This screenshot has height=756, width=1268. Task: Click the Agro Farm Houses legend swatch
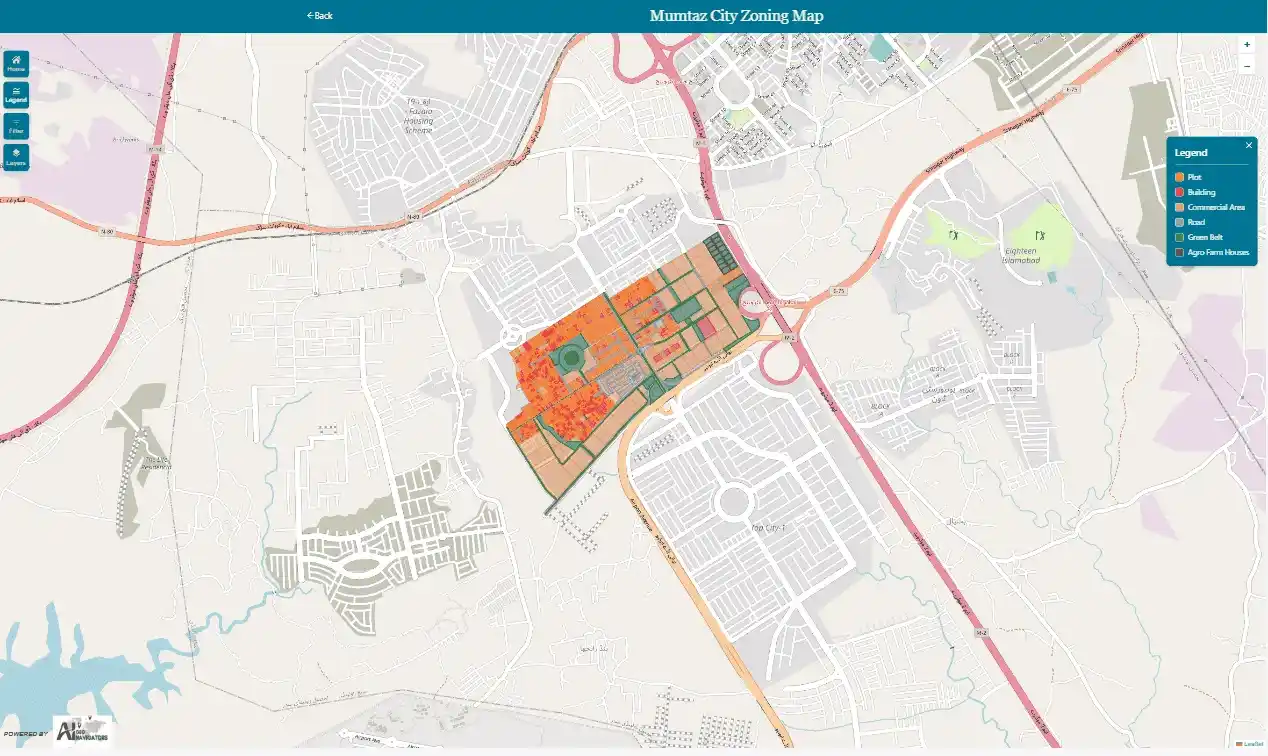click(x=1180, y=253)
